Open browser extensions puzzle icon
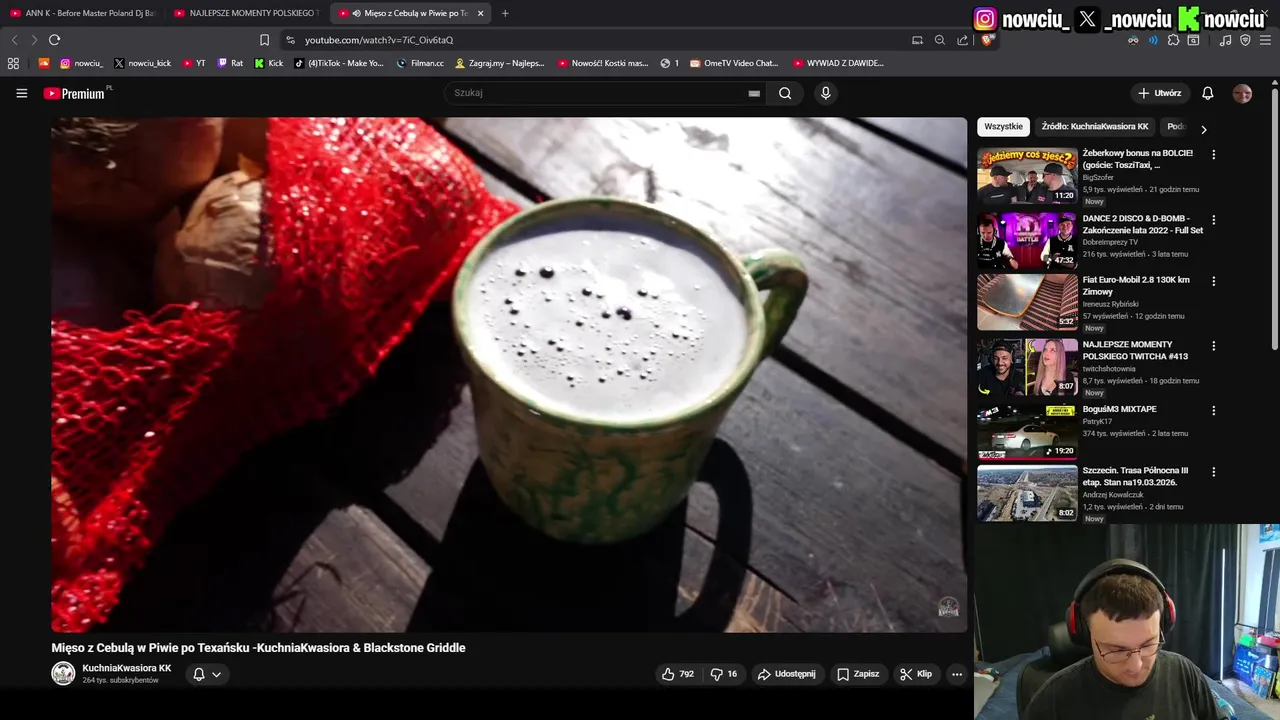1280x720 pixels. coord(1173,40)
